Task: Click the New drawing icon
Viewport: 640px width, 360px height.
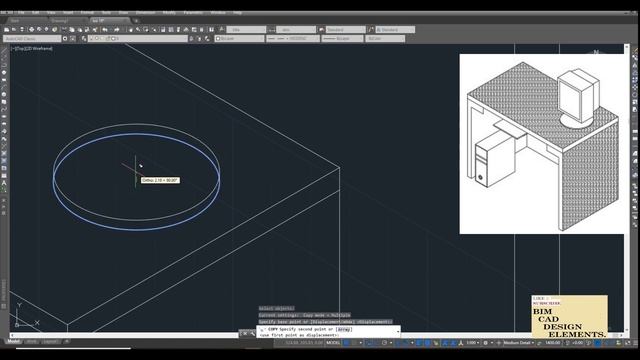Action: 7,29
